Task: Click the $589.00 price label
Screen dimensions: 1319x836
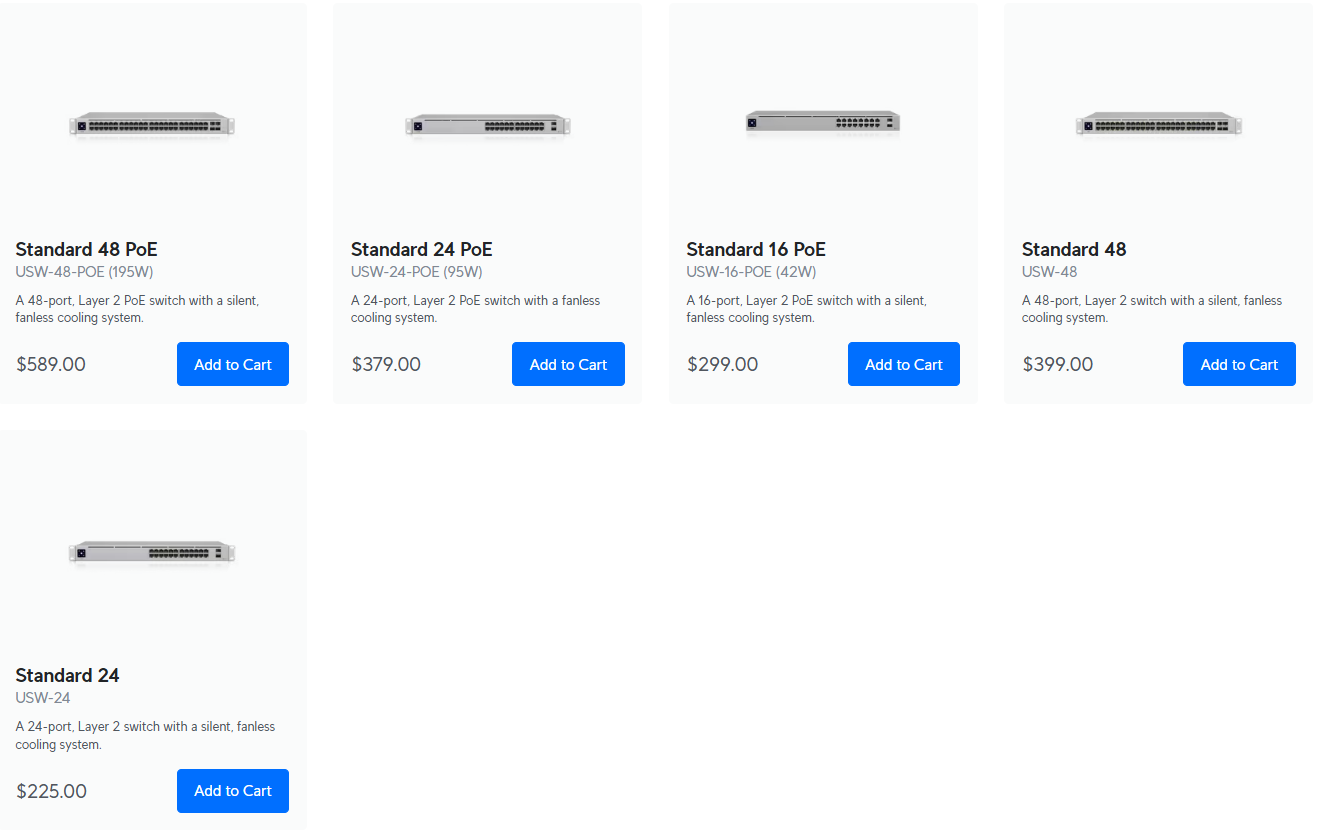Action: (51, 364)
